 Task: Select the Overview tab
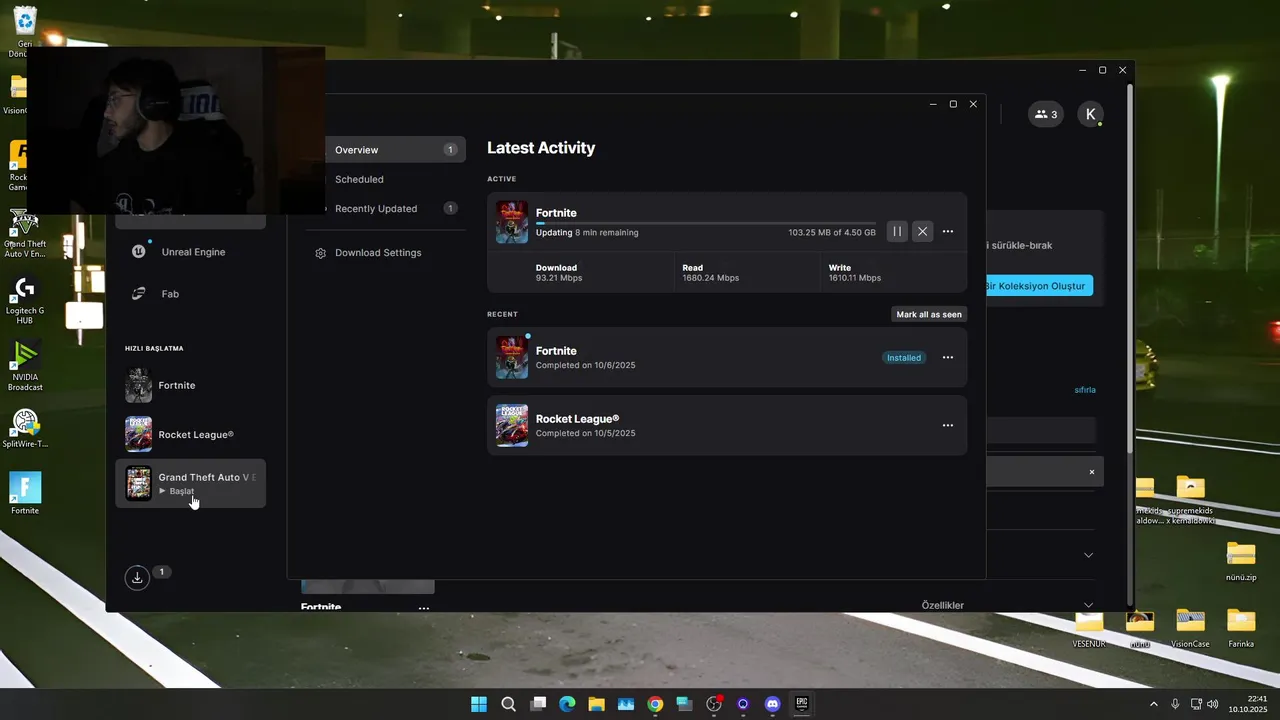tap(387, 150)
